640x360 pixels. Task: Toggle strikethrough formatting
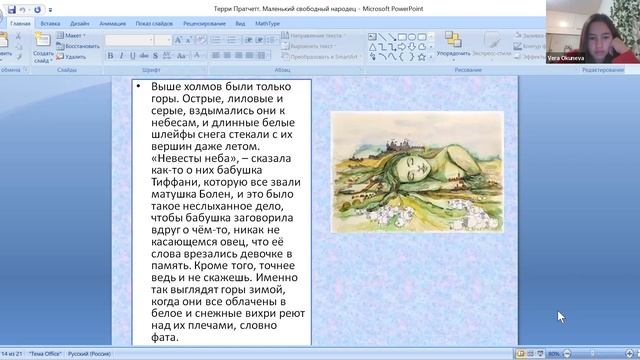(x=144, y=56)
